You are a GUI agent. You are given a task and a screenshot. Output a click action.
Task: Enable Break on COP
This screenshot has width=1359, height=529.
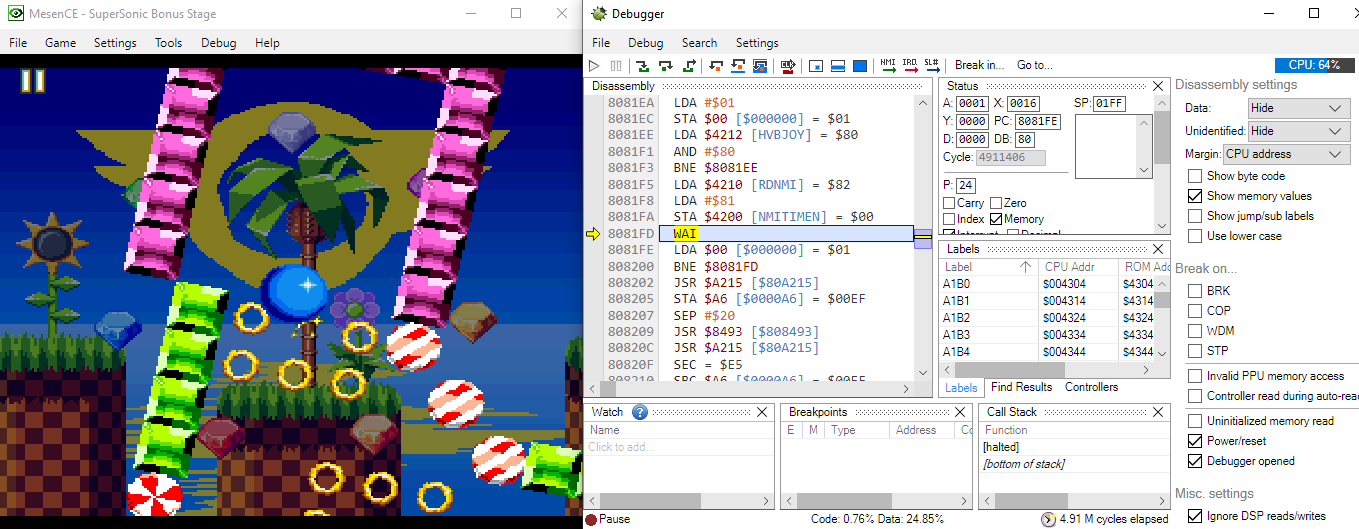1195,311
